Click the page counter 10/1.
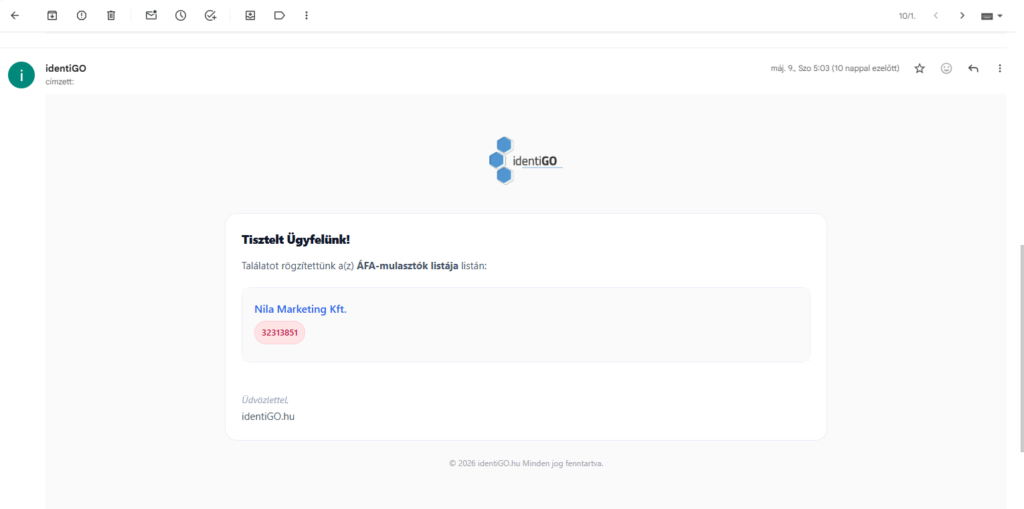Image resolution: width=1024 pixels, height=509 pixels. coord(907,16)
